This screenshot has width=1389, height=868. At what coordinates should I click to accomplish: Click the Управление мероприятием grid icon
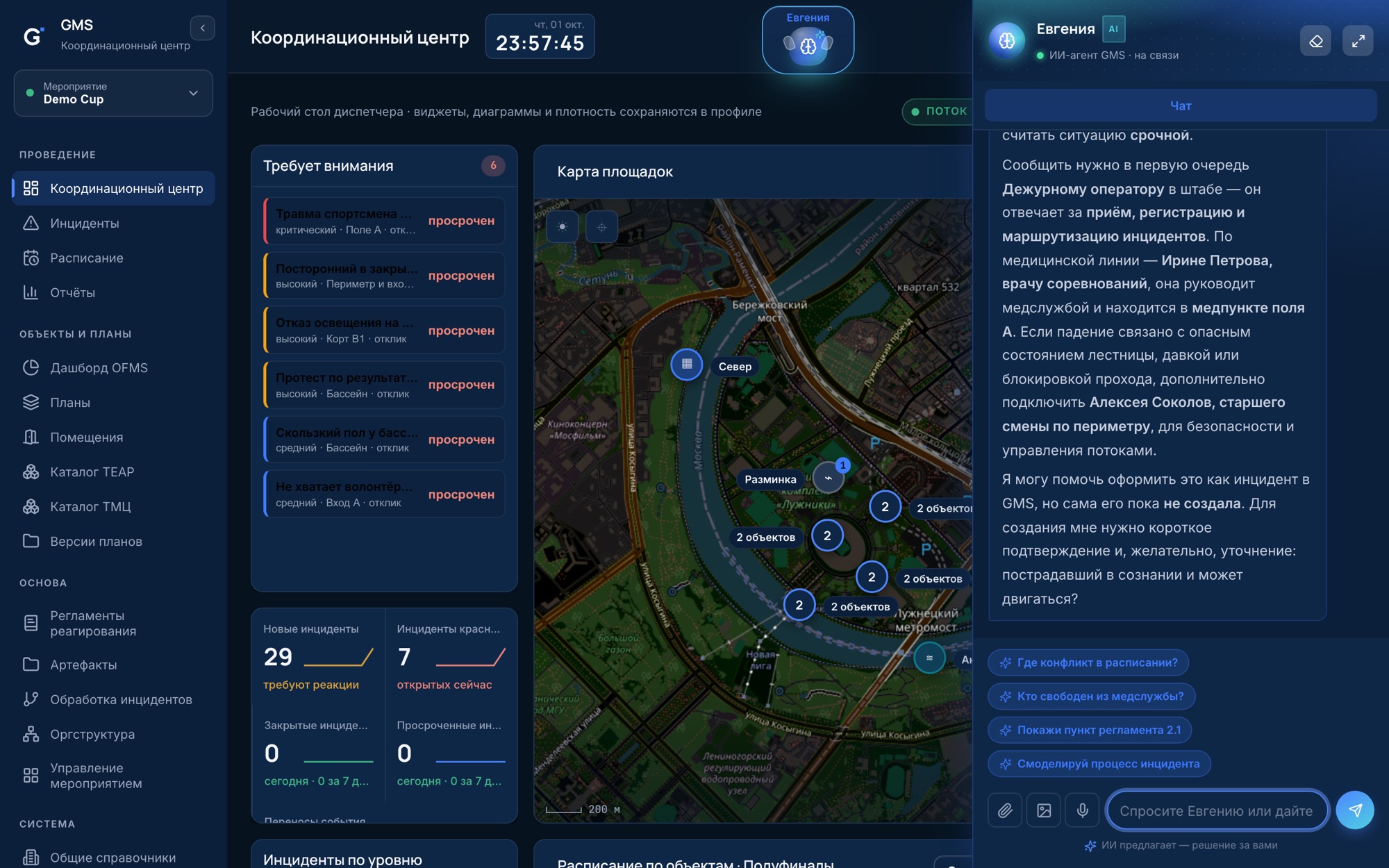click(31, 775)
